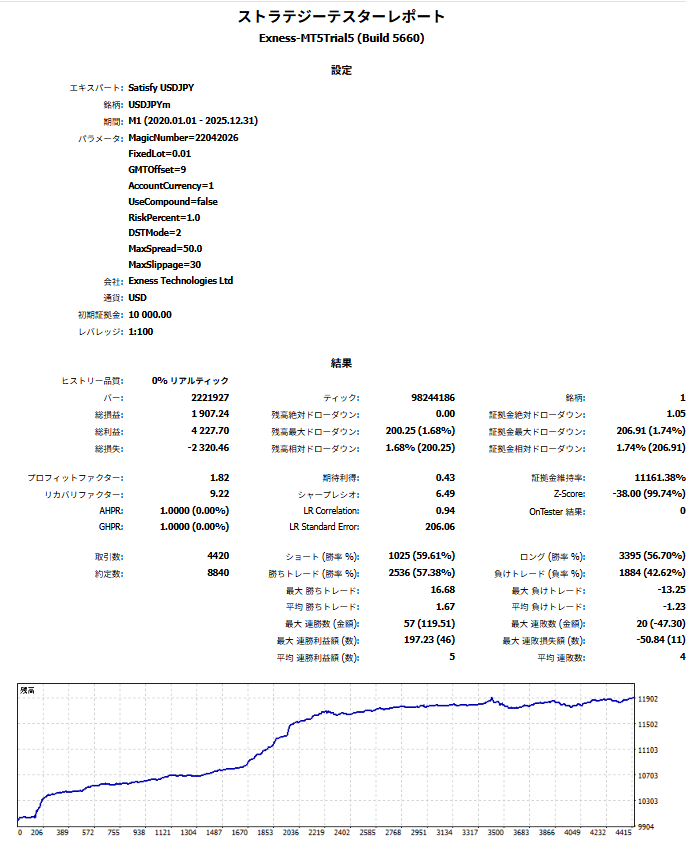Click the 11902 label on chart axis
This screenshot has width=686, height=841.
647,699
